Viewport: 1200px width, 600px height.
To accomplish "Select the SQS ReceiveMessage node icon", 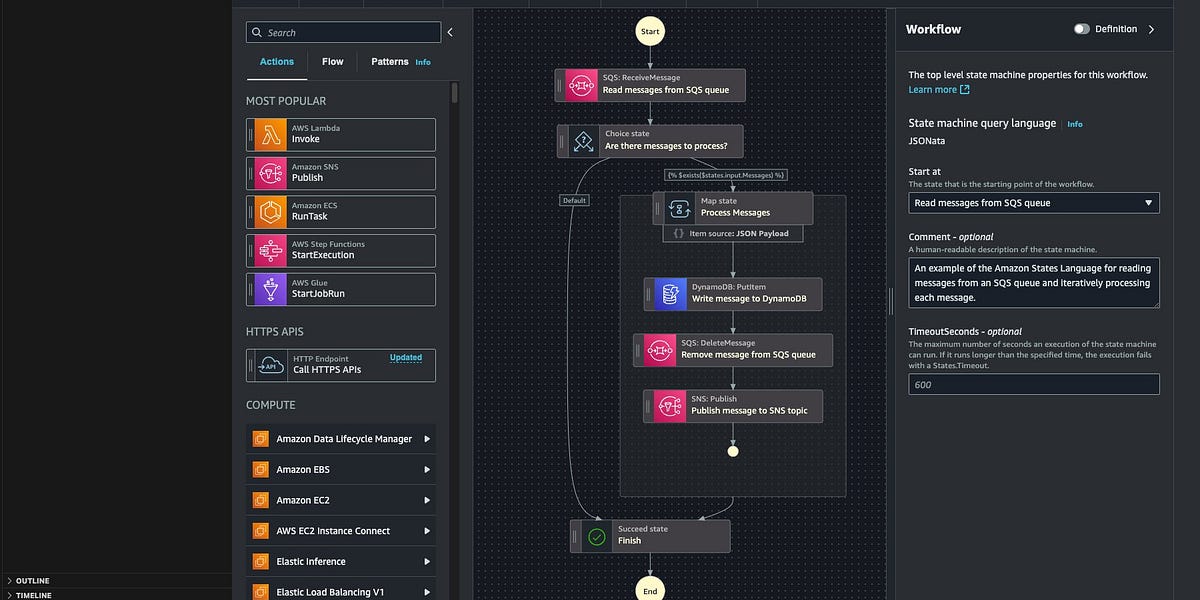I will tap(580, 84).
